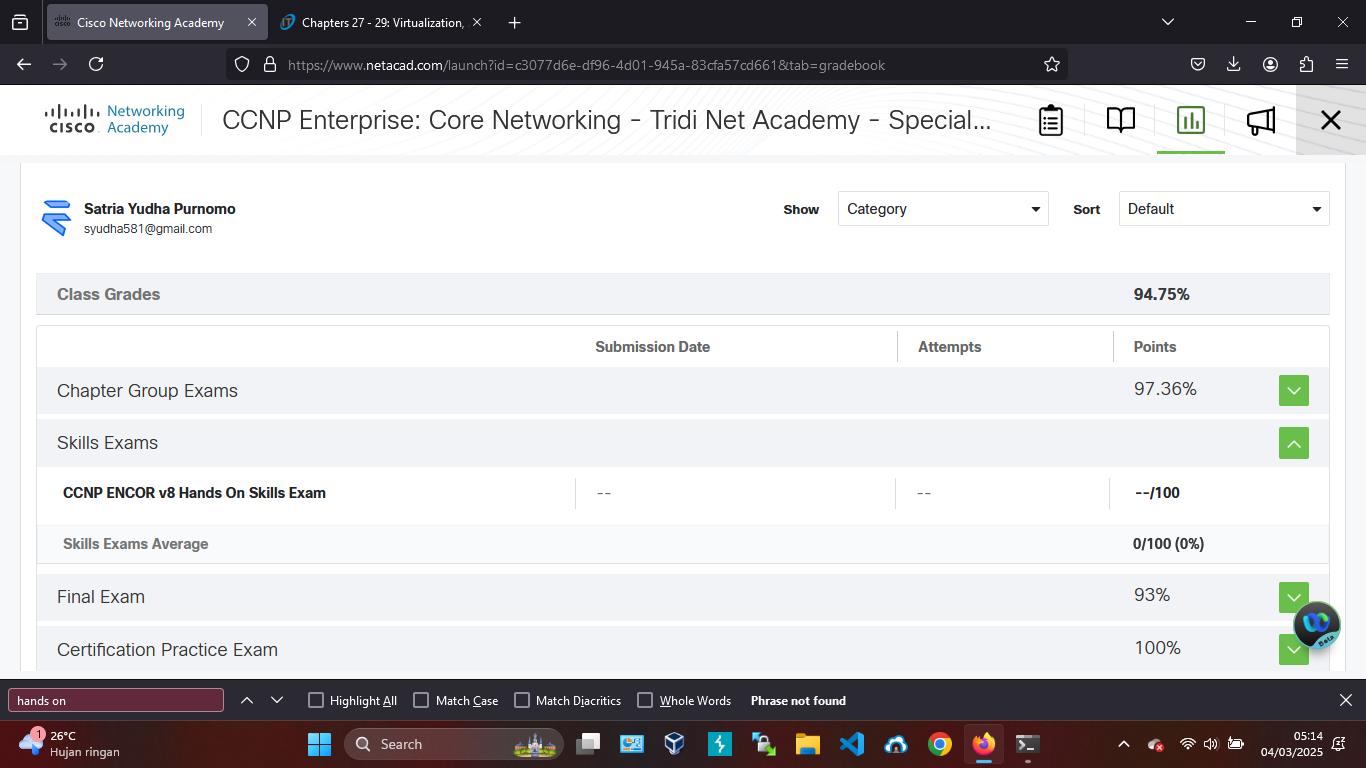This screenshot has width=1366, height=768.
Task: Go to next find match arrow
Action: pyautogui.click(x=277, y=700)
